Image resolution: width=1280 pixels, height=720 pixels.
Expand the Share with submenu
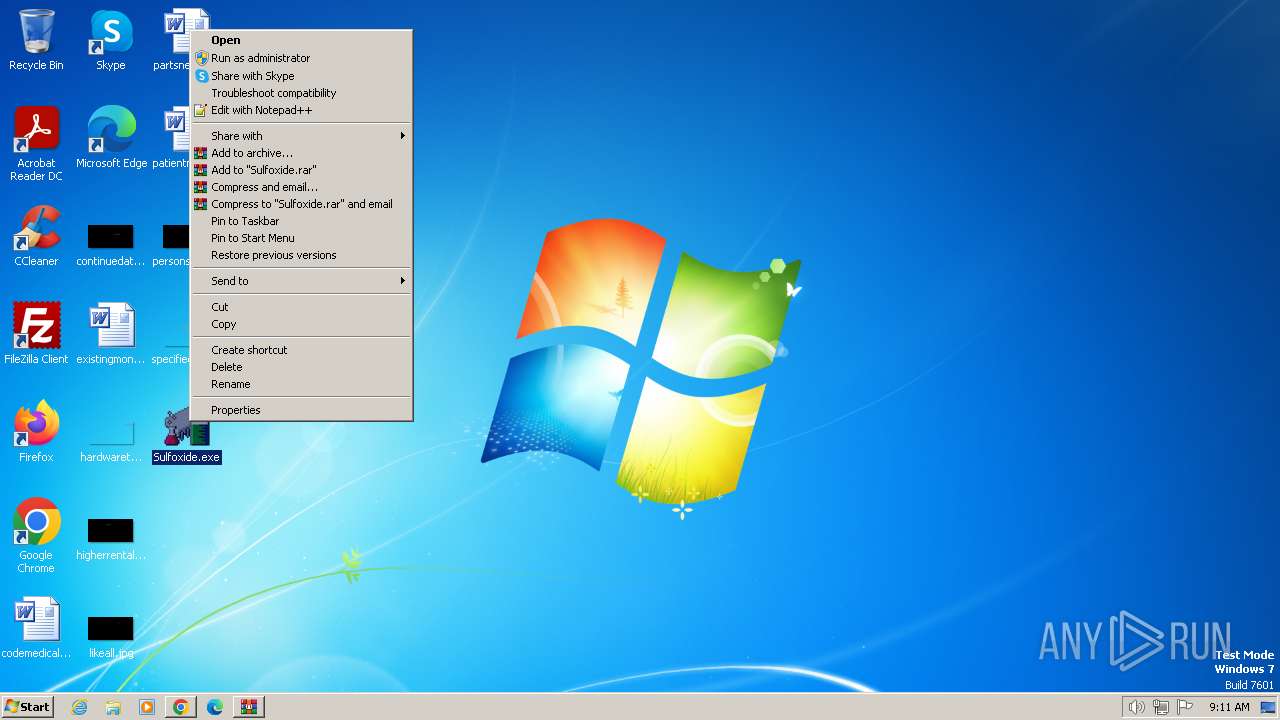pos(301,136)
